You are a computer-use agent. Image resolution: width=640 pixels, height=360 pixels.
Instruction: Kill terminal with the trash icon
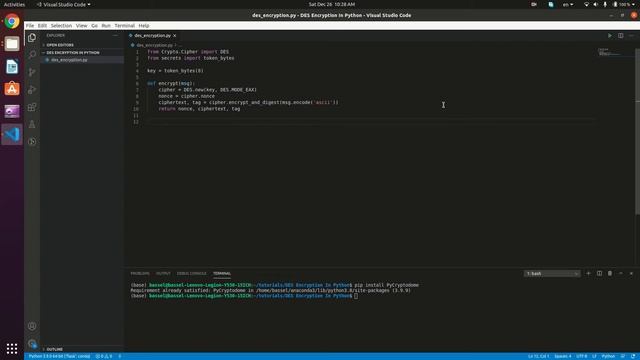[610, 273]
